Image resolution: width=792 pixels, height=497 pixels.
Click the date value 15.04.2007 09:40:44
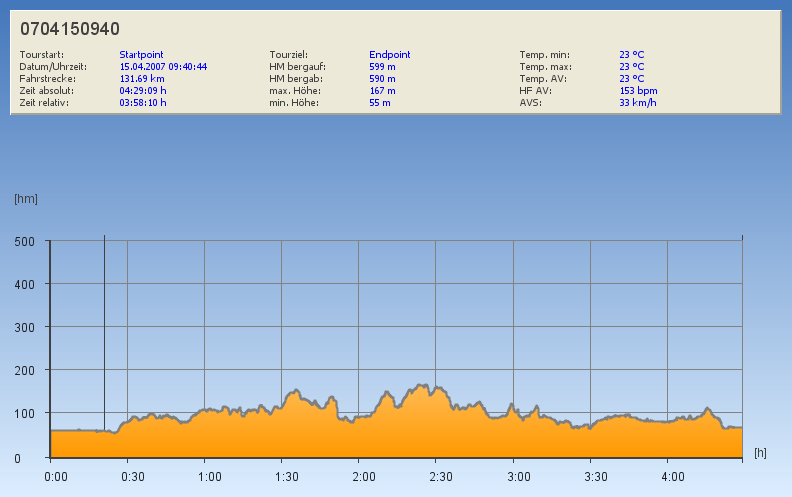(x=163, y=67)
